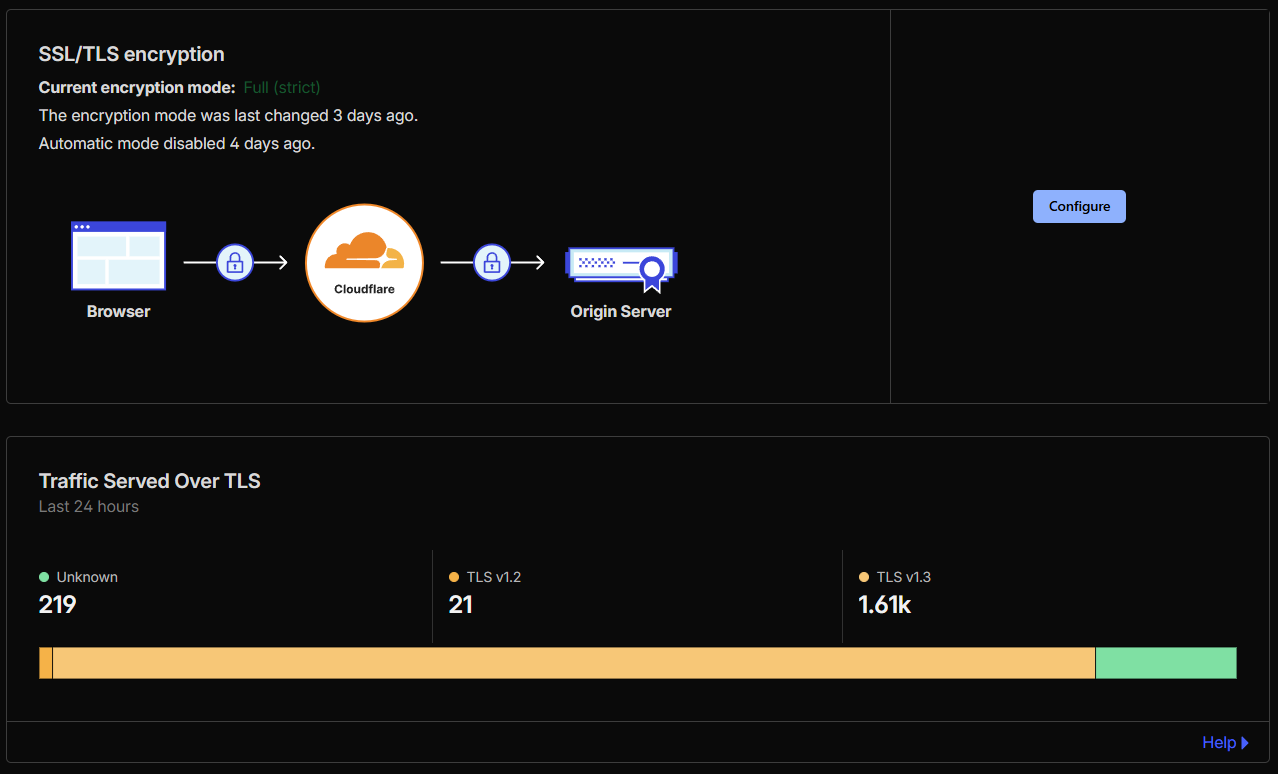Viewport: 1278px width, 774px height.
Task: Click the 'Full (strict)' encryption mode text
Action: [282, 88]
